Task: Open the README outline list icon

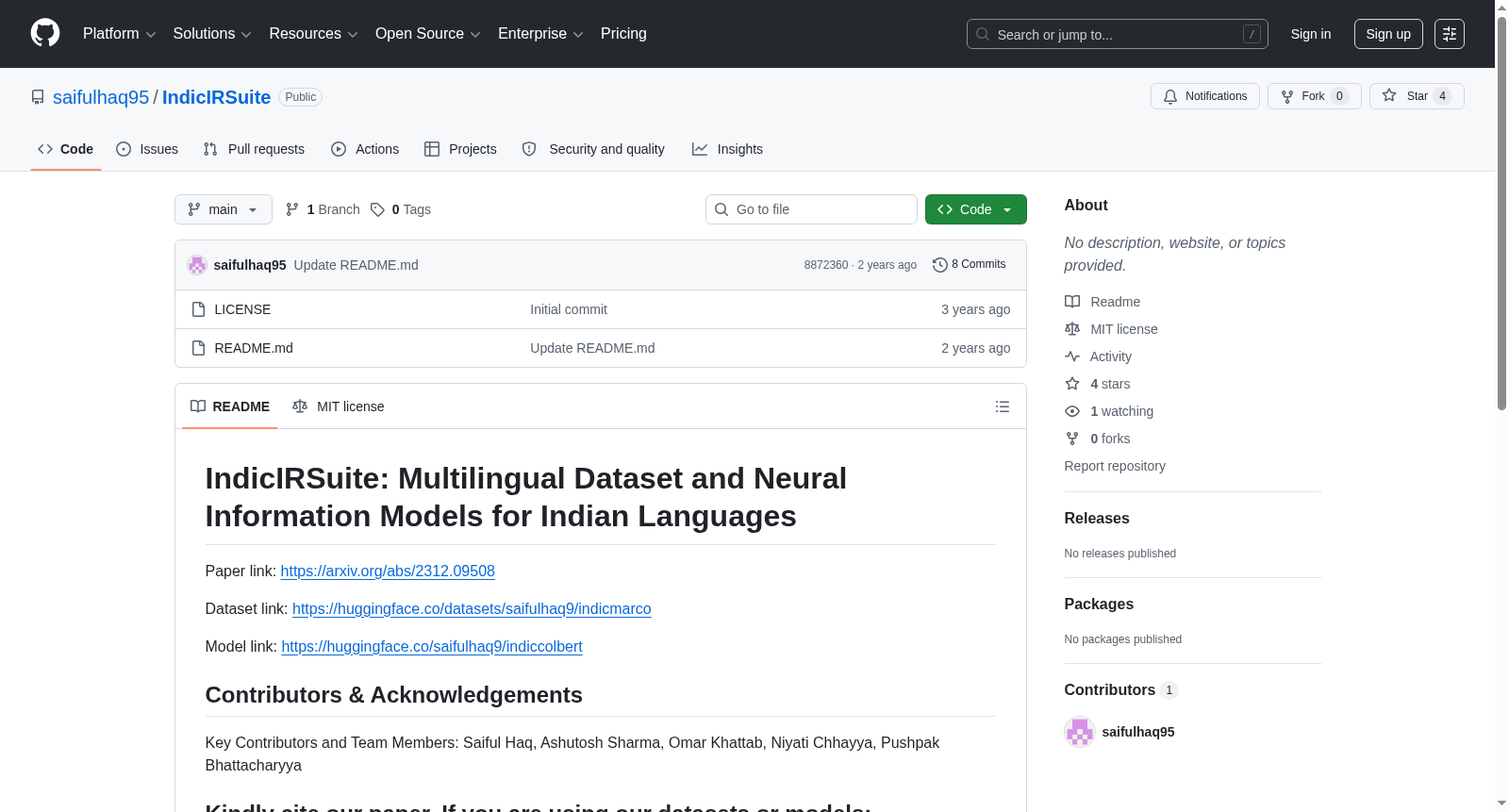Action: pos(1003,406)
